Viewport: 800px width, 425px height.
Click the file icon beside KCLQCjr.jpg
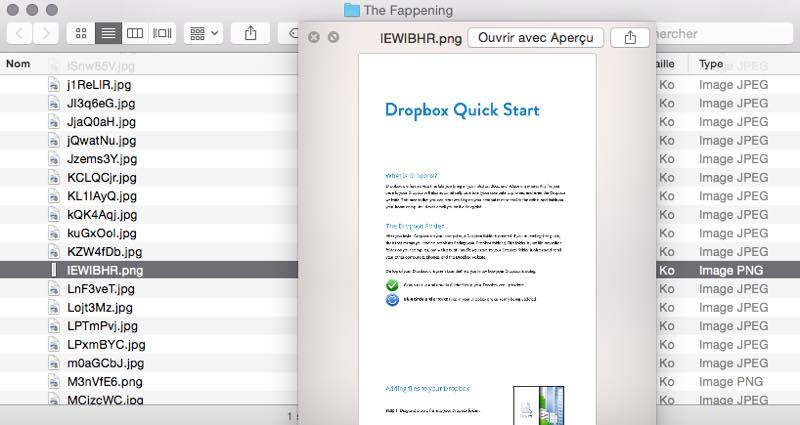[54, 178]
